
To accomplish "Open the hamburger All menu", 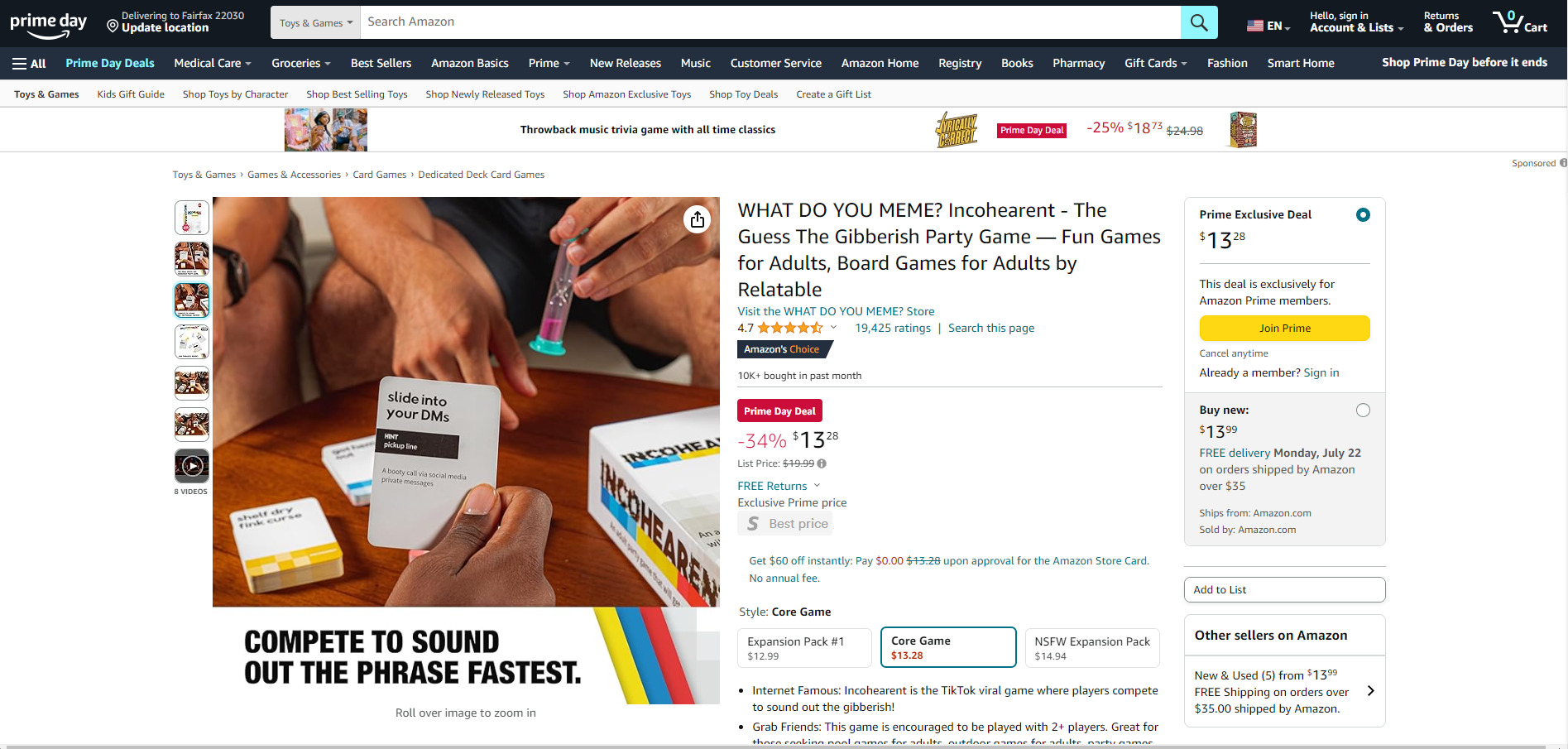I will 29,63.
